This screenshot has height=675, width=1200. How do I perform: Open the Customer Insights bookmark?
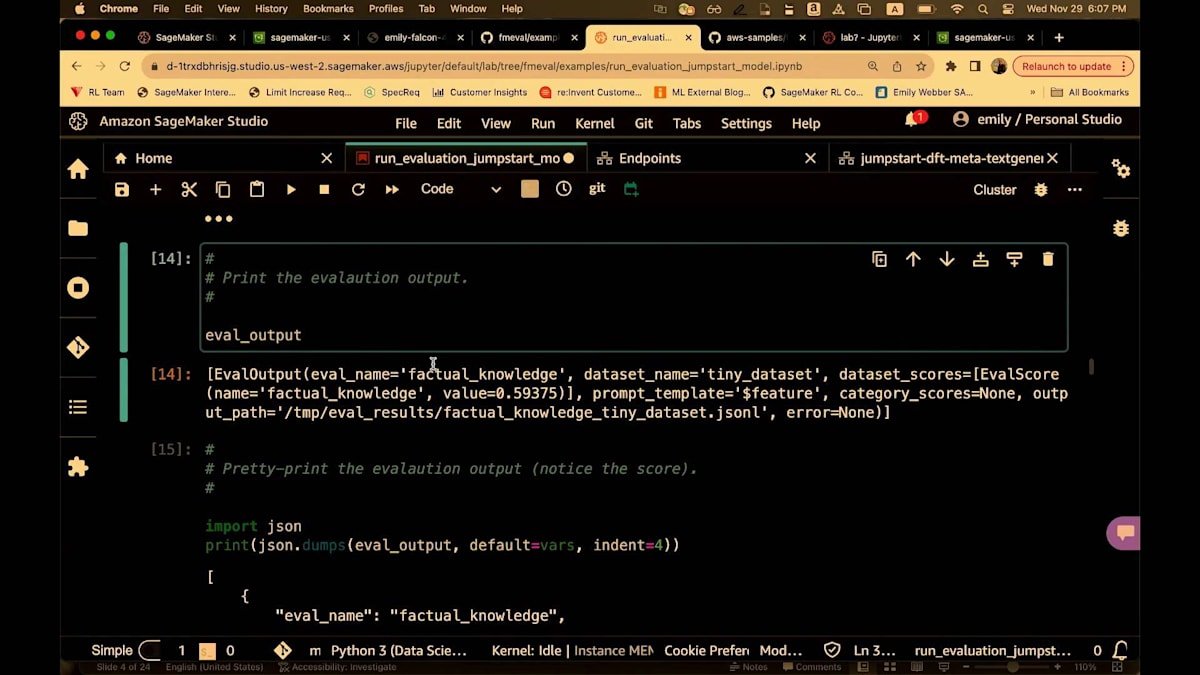(x=479, y=92)
